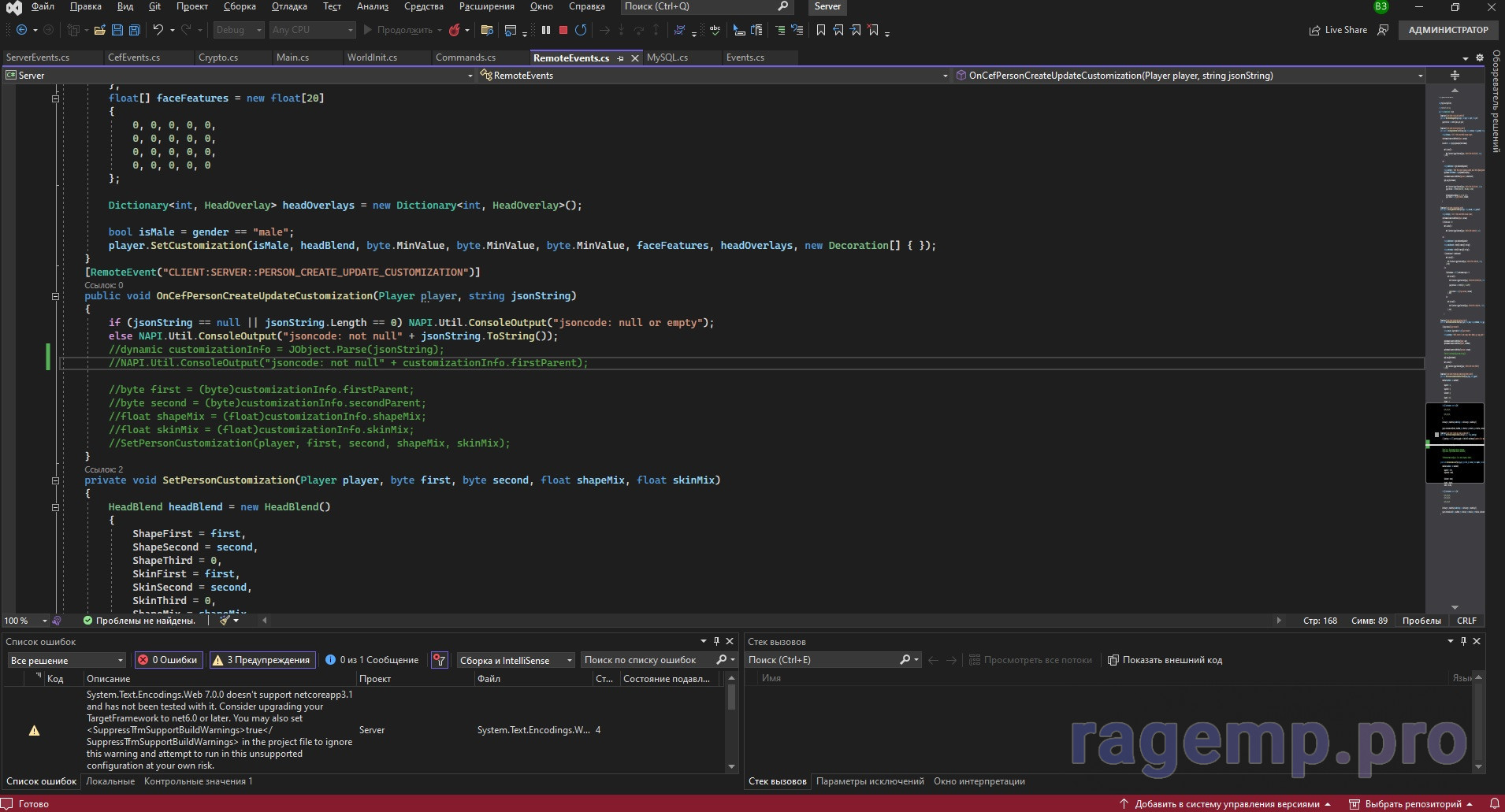
Task: Restart the debug session with the circular arrow
Action: tap(581, 30)
